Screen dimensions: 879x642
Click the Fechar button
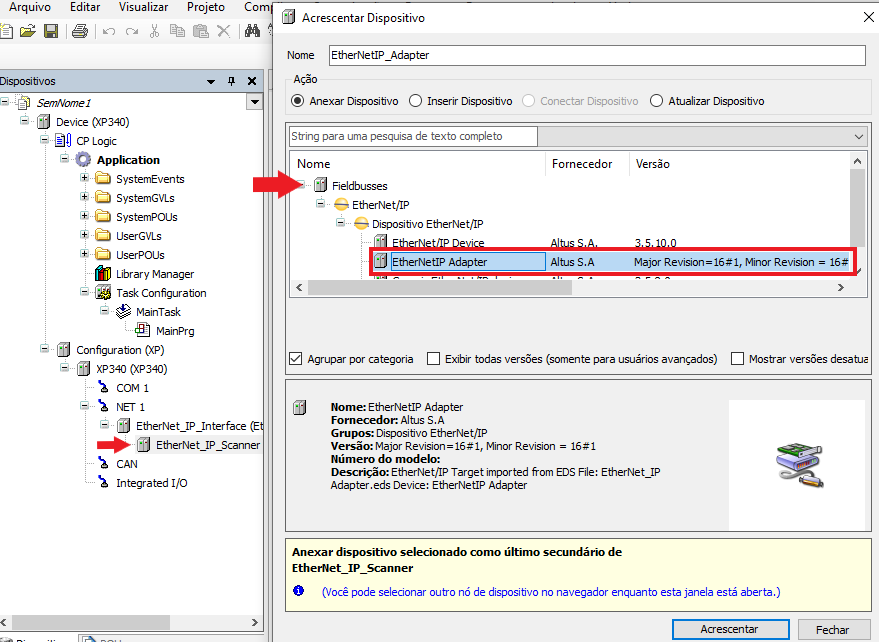click(x=832, y=629)
